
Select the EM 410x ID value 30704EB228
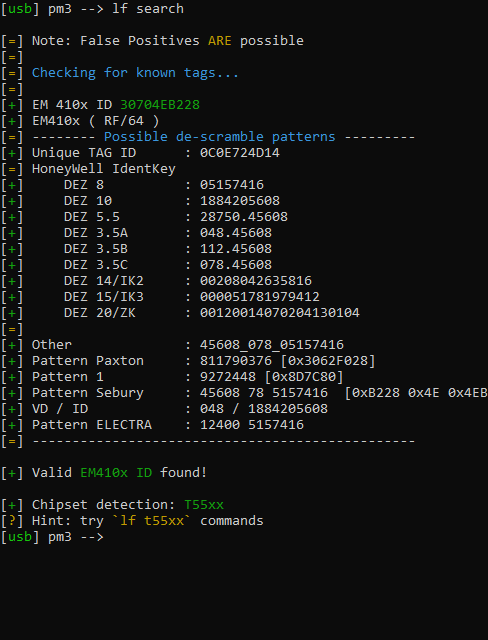[x=160, y=105]
